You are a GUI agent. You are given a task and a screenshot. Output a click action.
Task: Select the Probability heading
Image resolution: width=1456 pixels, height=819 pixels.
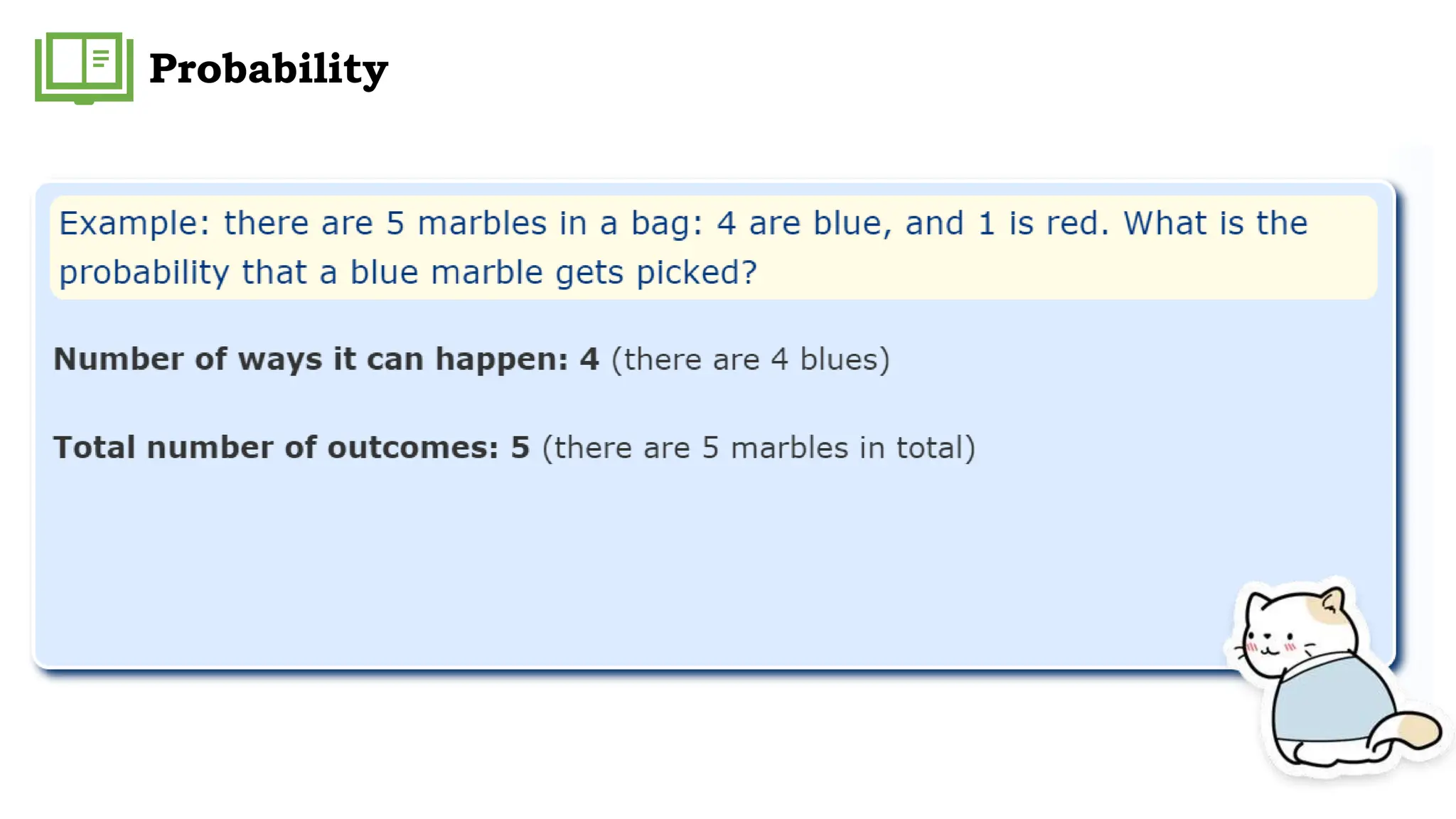click(x=269, y=70)
